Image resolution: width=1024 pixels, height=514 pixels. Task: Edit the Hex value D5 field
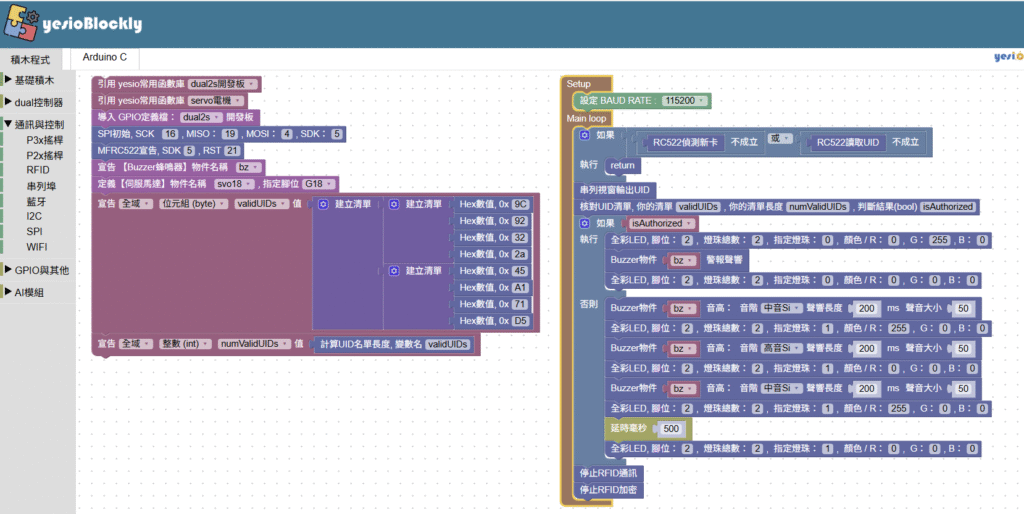pos(520,321)
